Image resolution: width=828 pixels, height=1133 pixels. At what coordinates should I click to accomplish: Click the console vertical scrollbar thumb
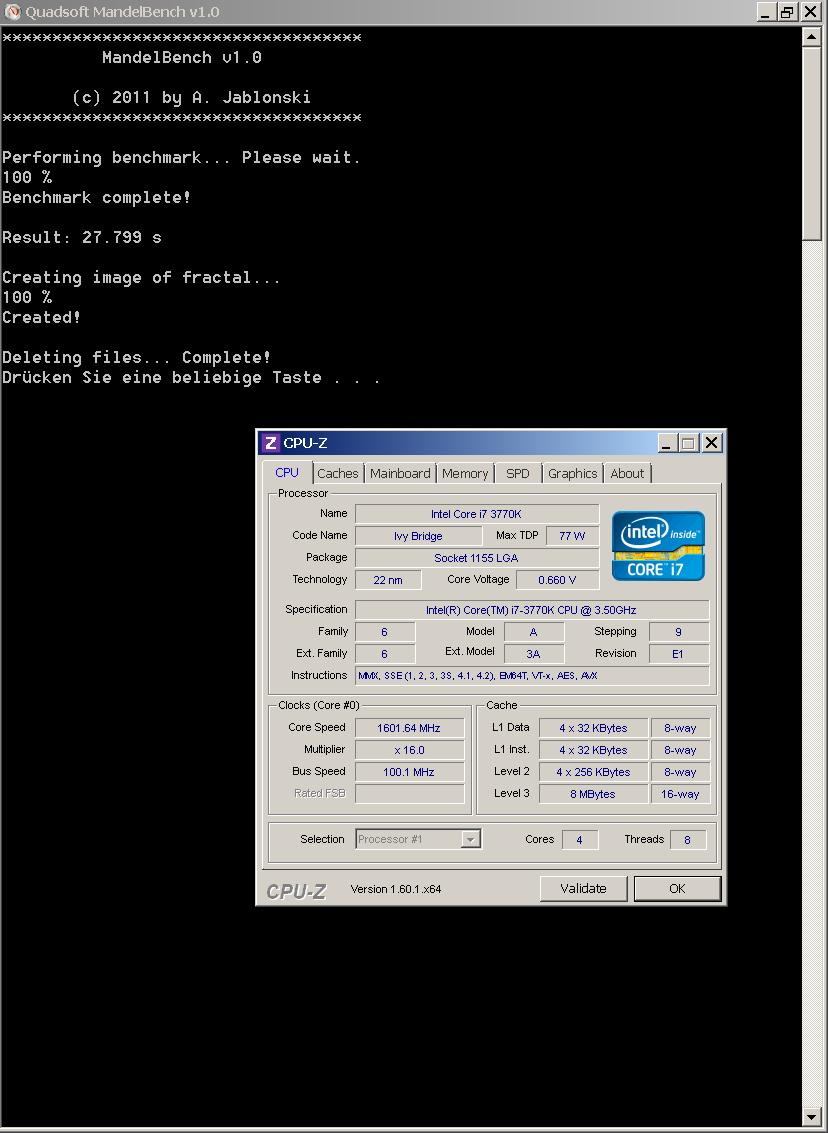point(811,143)
